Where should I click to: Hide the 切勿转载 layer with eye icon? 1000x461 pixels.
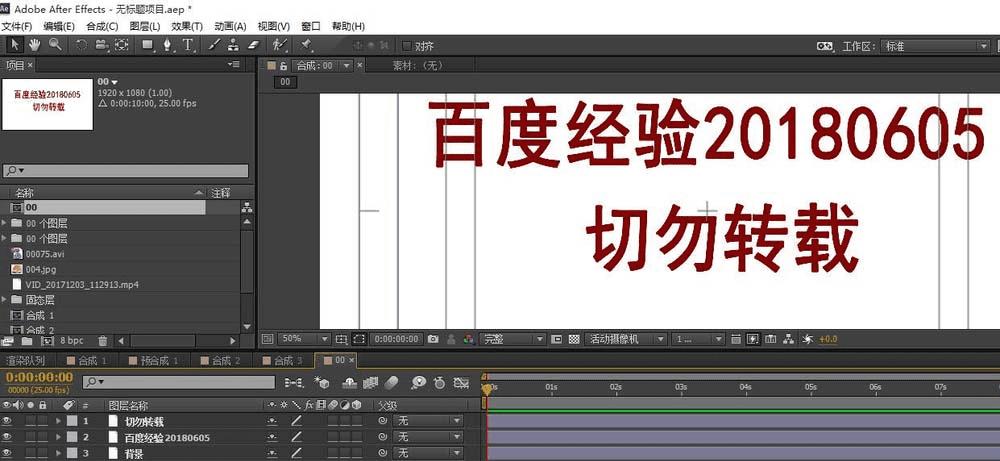click(7, 421)
